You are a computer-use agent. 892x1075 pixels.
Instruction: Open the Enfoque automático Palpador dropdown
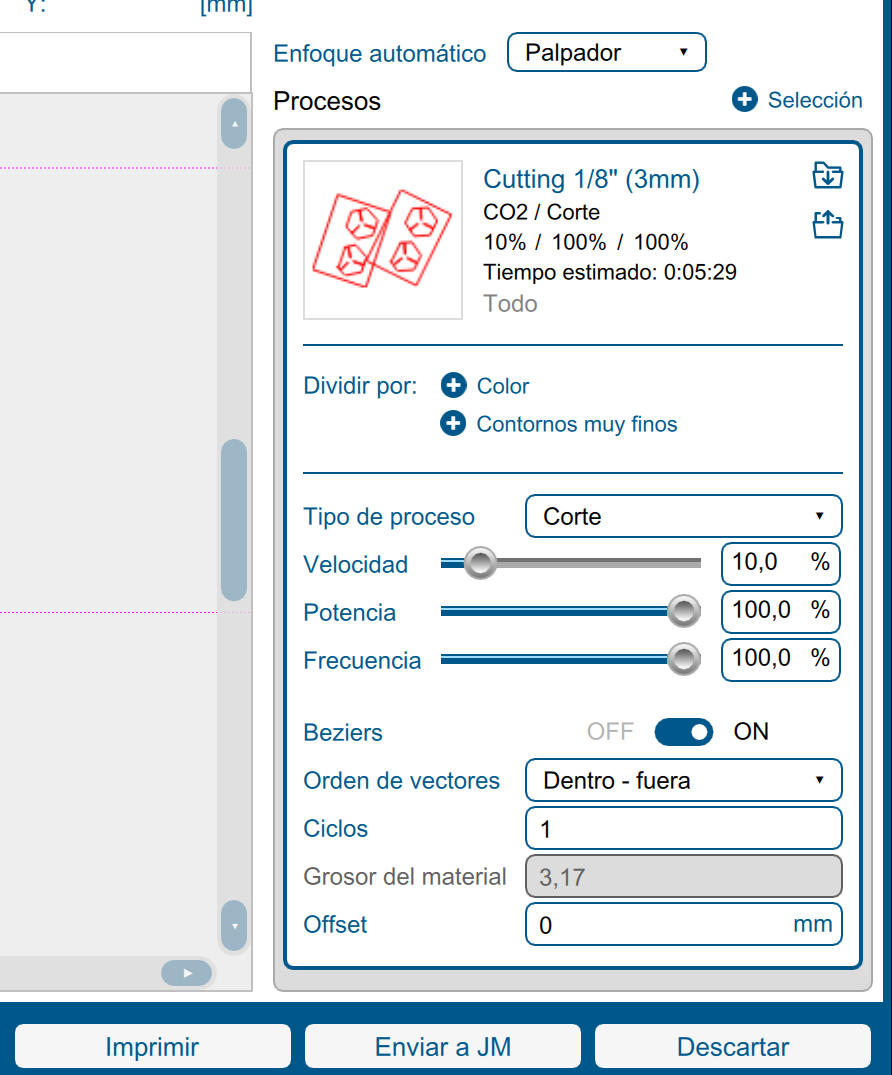click(x=607, y=53)
